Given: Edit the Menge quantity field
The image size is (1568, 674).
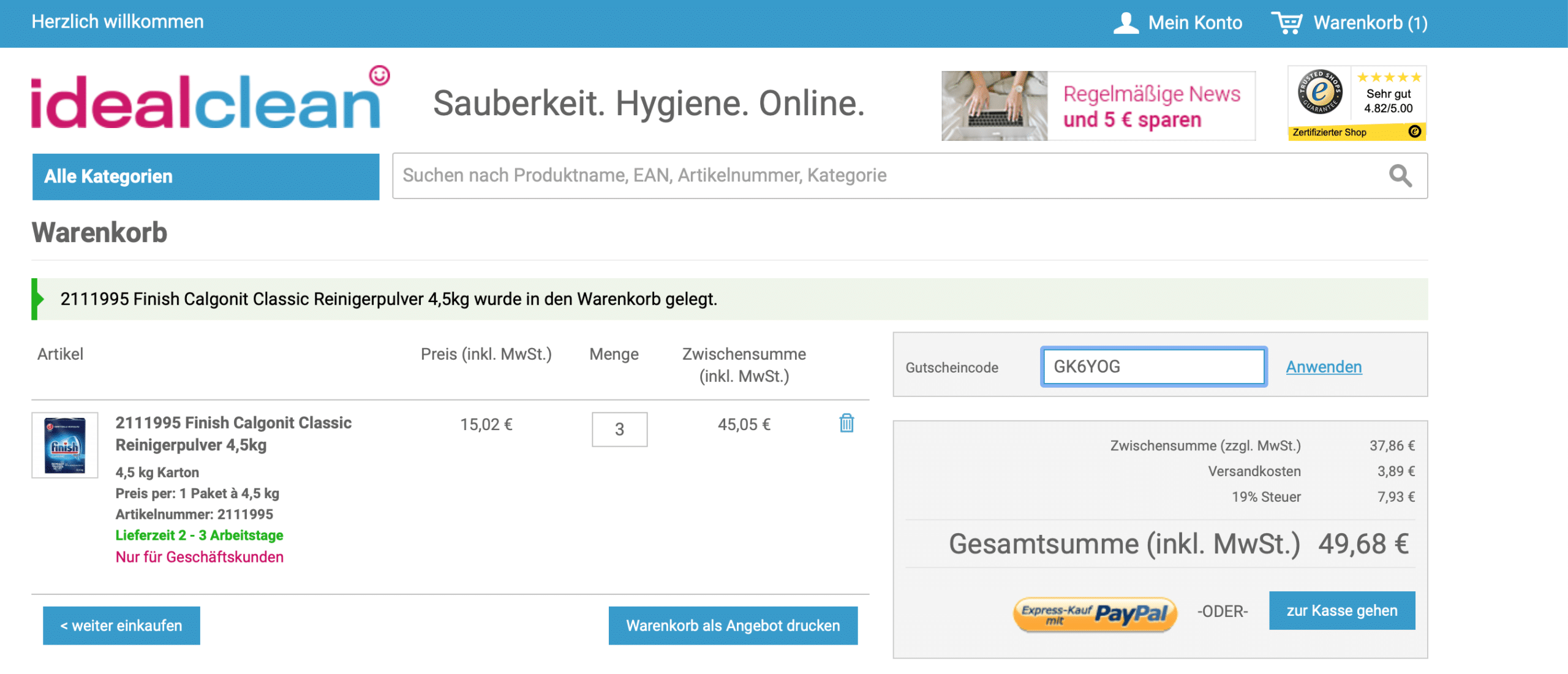Looking at the screenshot, I should pyautogui.click(x=619, y=430).
